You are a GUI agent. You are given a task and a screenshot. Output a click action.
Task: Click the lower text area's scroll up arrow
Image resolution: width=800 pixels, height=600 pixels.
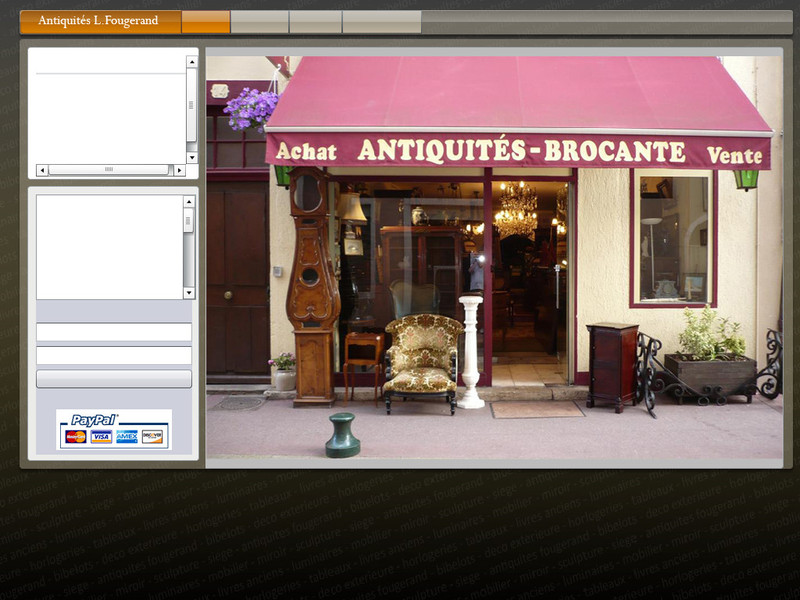[x=189, y=201]
